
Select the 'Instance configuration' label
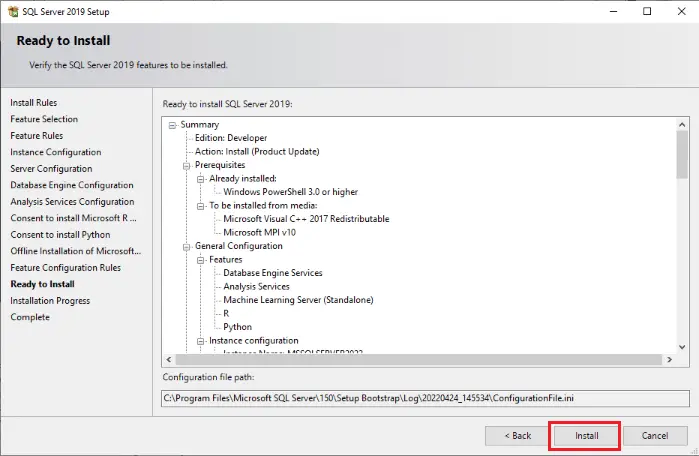pos(254,341)
